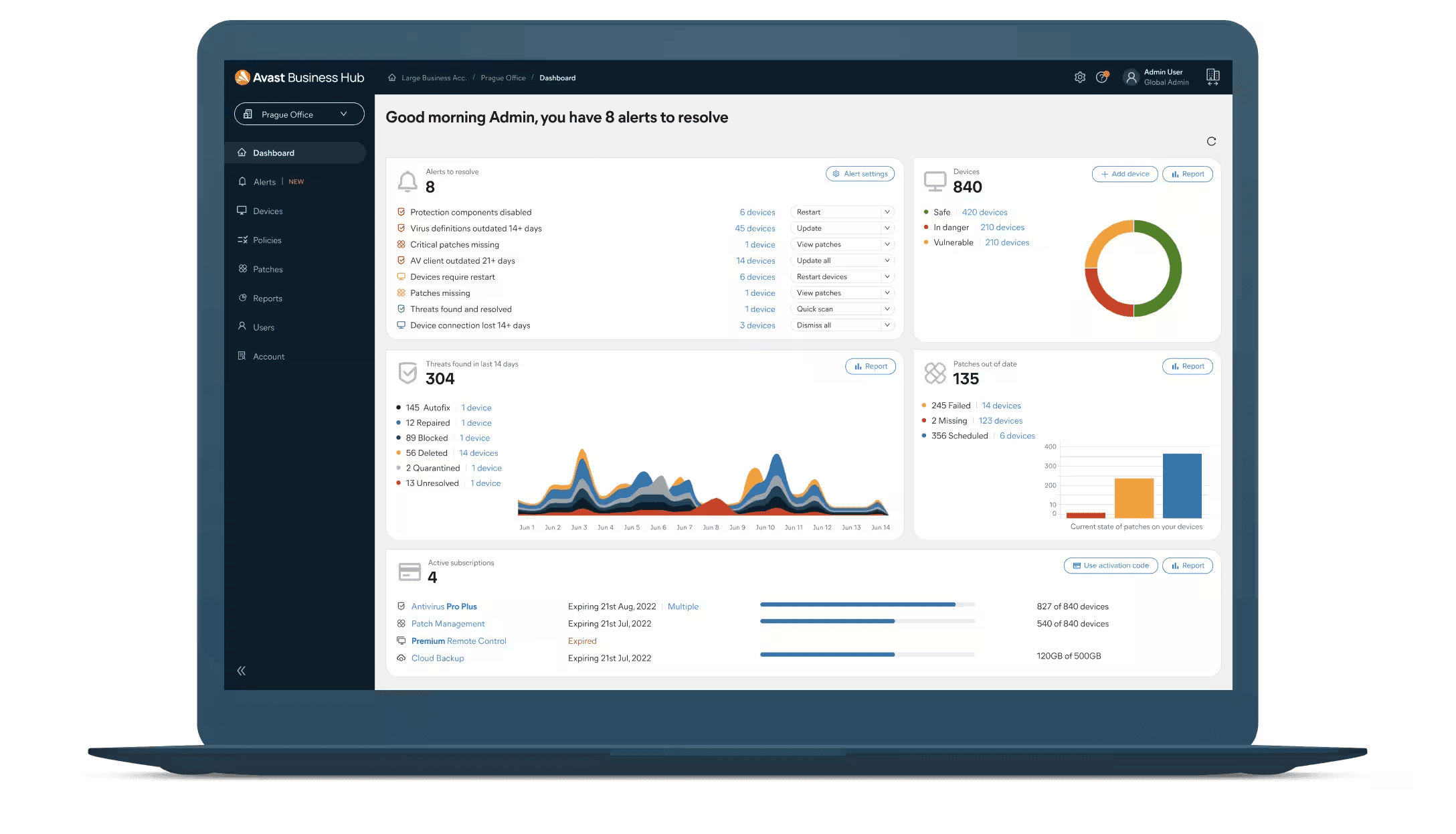Image resolution: width=1456 pixels, height=834 pixels.
Task: Click patch icon beside Patch Management subscription
Action: 401,623
